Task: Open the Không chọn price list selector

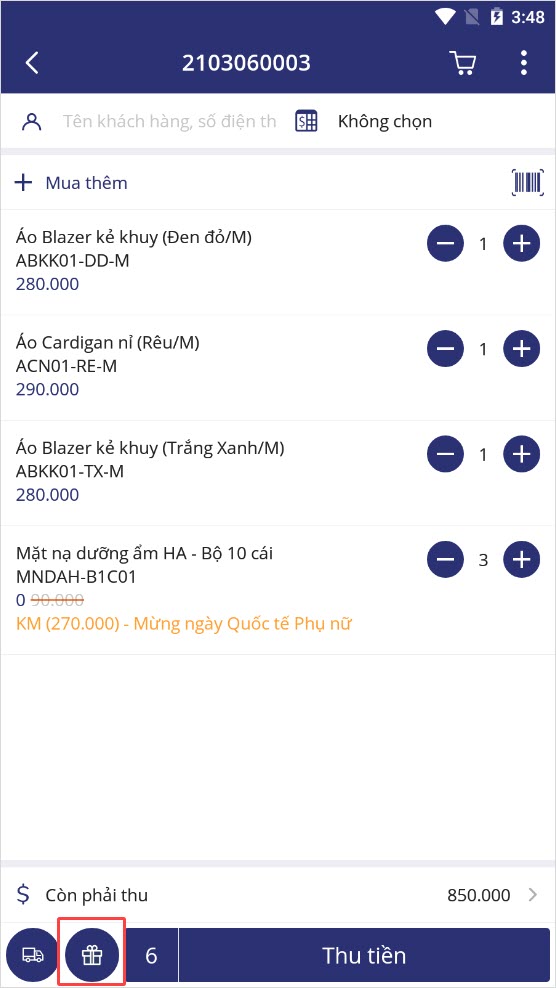Action: coord(385,121)
